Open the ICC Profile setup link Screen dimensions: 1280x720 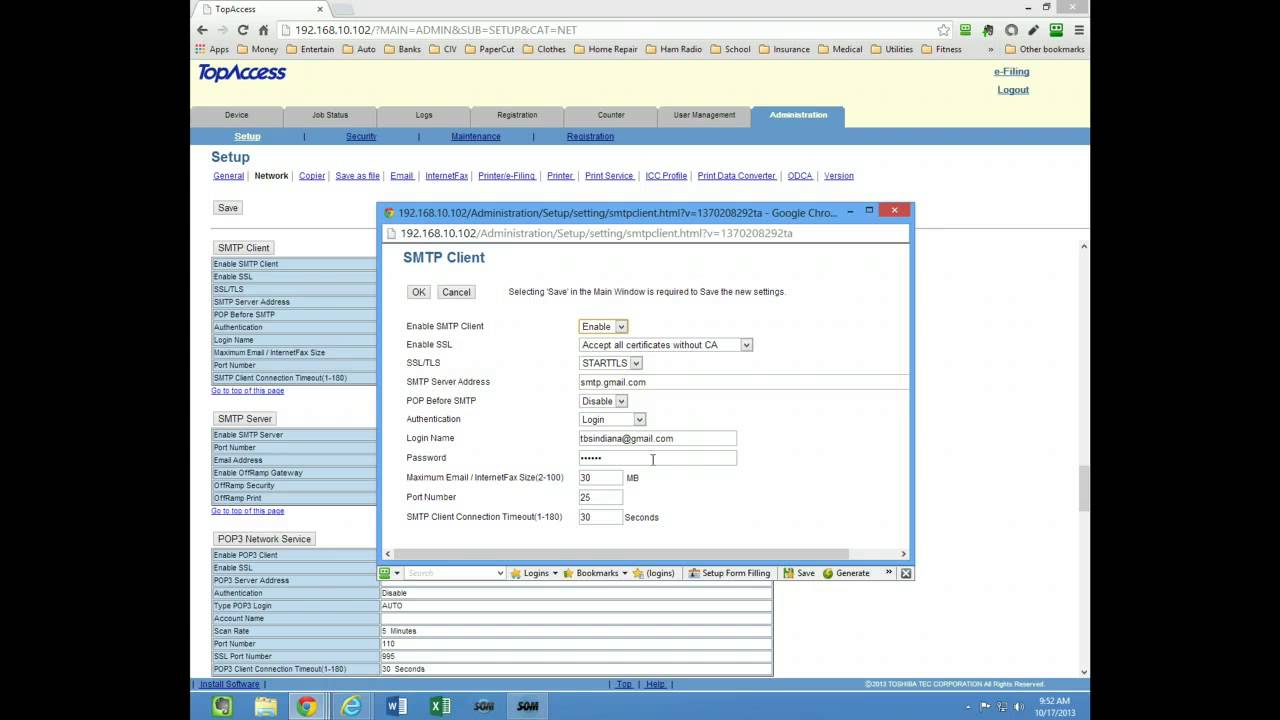coord(666,176)
